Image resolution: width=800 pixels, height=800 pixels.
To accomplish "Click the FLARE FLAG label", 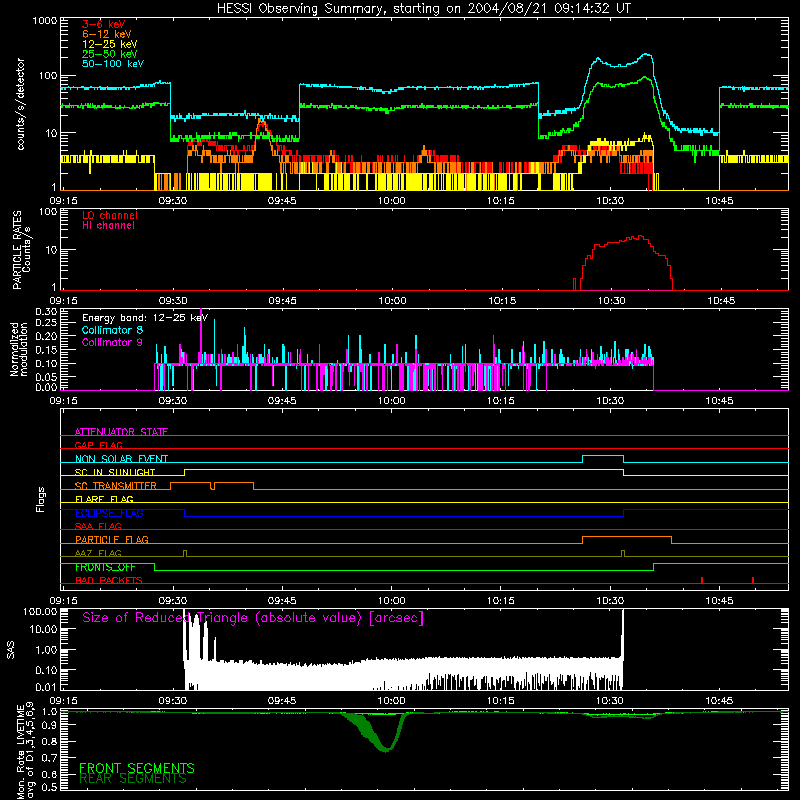I will (104, 499).
